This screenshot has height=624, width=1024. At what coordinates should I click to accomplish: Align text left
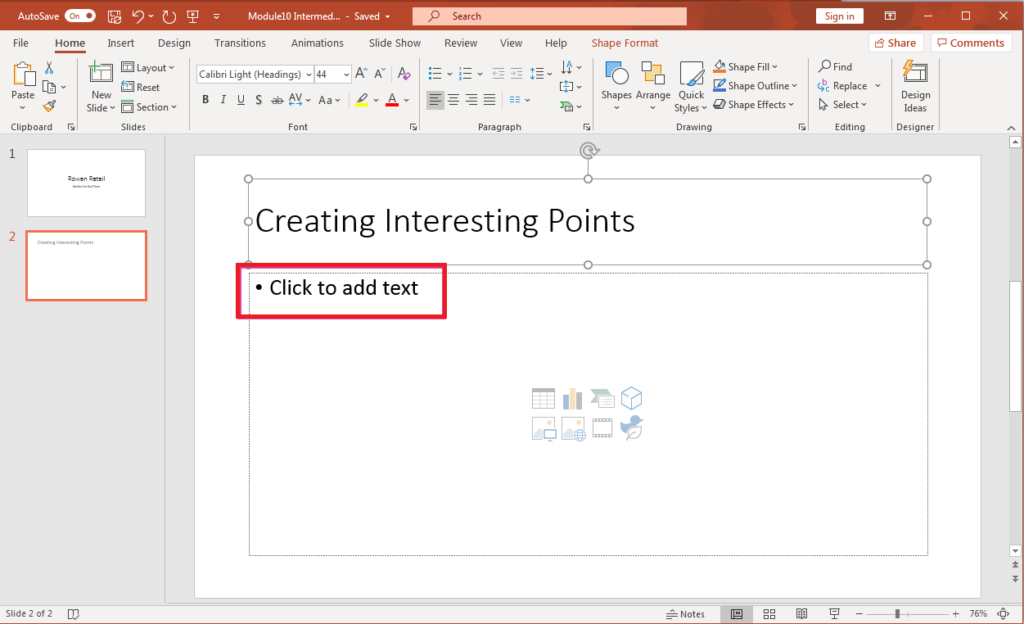(x=435, y=100)
